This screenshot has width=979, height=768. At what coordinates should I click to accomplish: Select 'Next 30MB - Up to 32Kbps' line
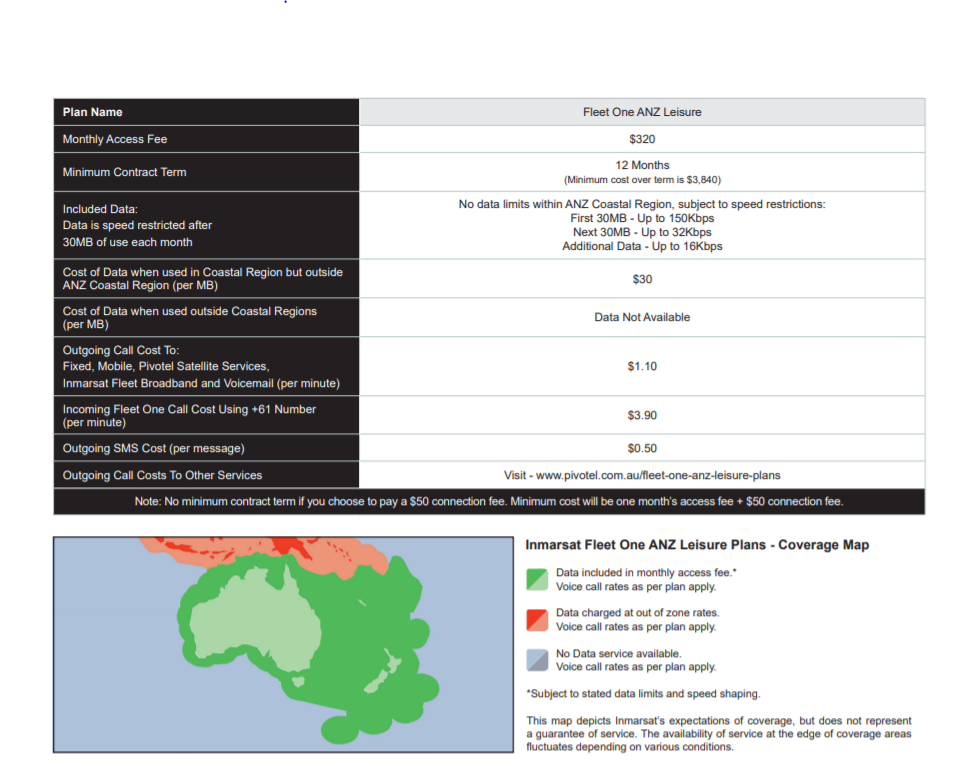(642, 232)
